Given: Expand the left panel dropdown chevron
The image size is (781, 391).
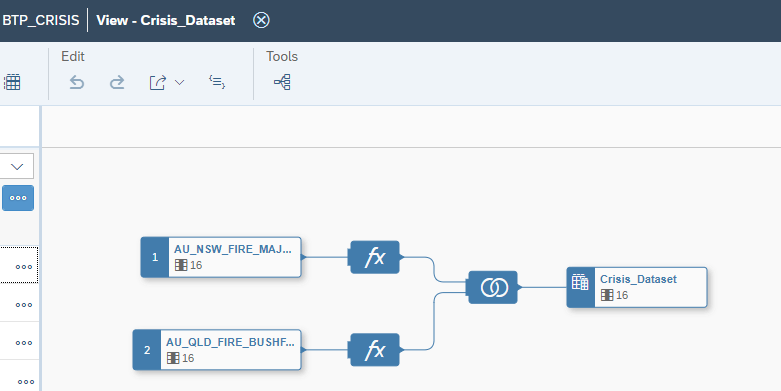Looking at the screenshot, I should pos(17,166).
